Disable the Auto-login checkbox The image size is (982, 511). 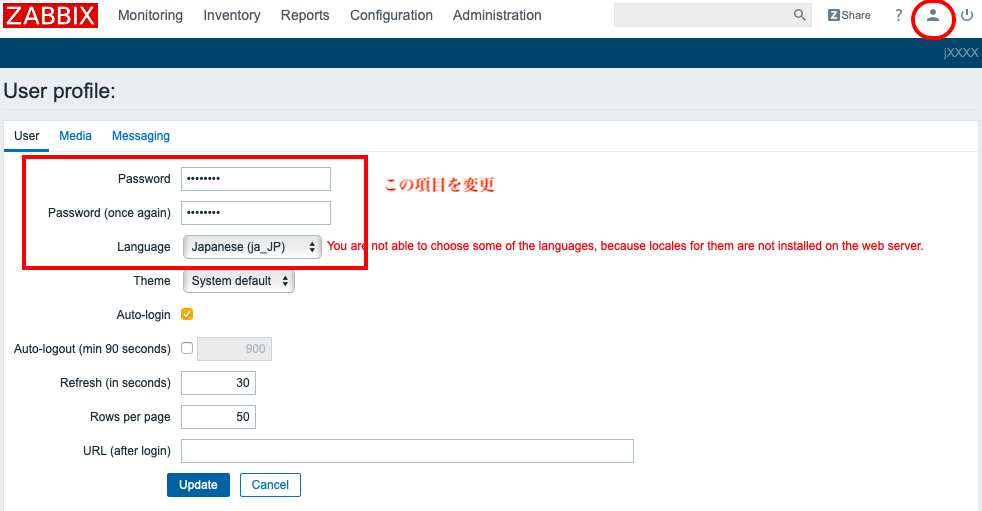tap(187, 314)
